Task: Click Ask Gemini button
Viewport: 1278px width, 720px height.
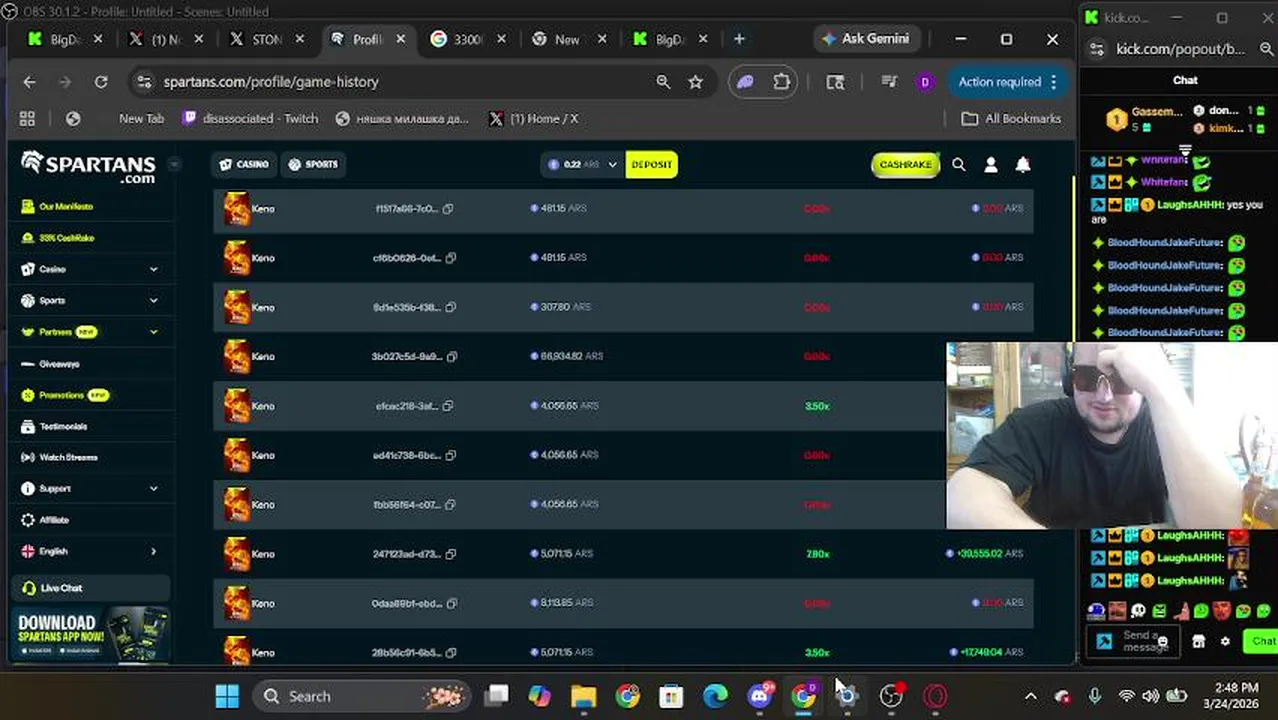Action: [x=864, y=39]
